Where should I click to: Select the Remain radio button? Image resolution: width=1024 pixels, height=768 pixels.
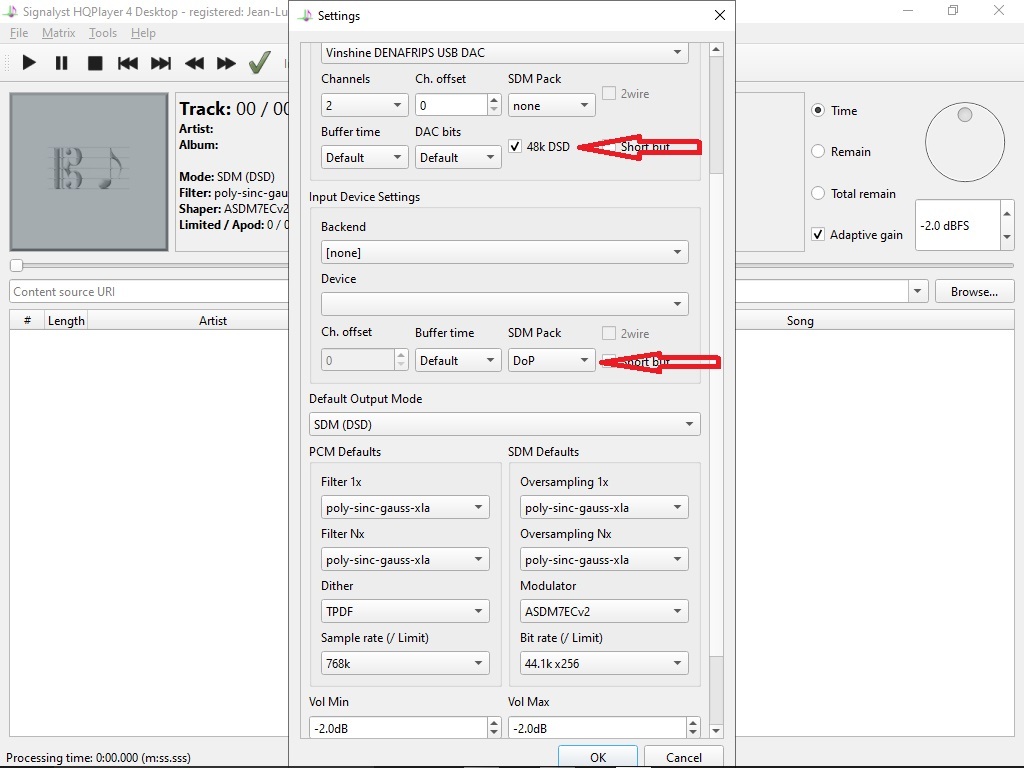point(818,152)
